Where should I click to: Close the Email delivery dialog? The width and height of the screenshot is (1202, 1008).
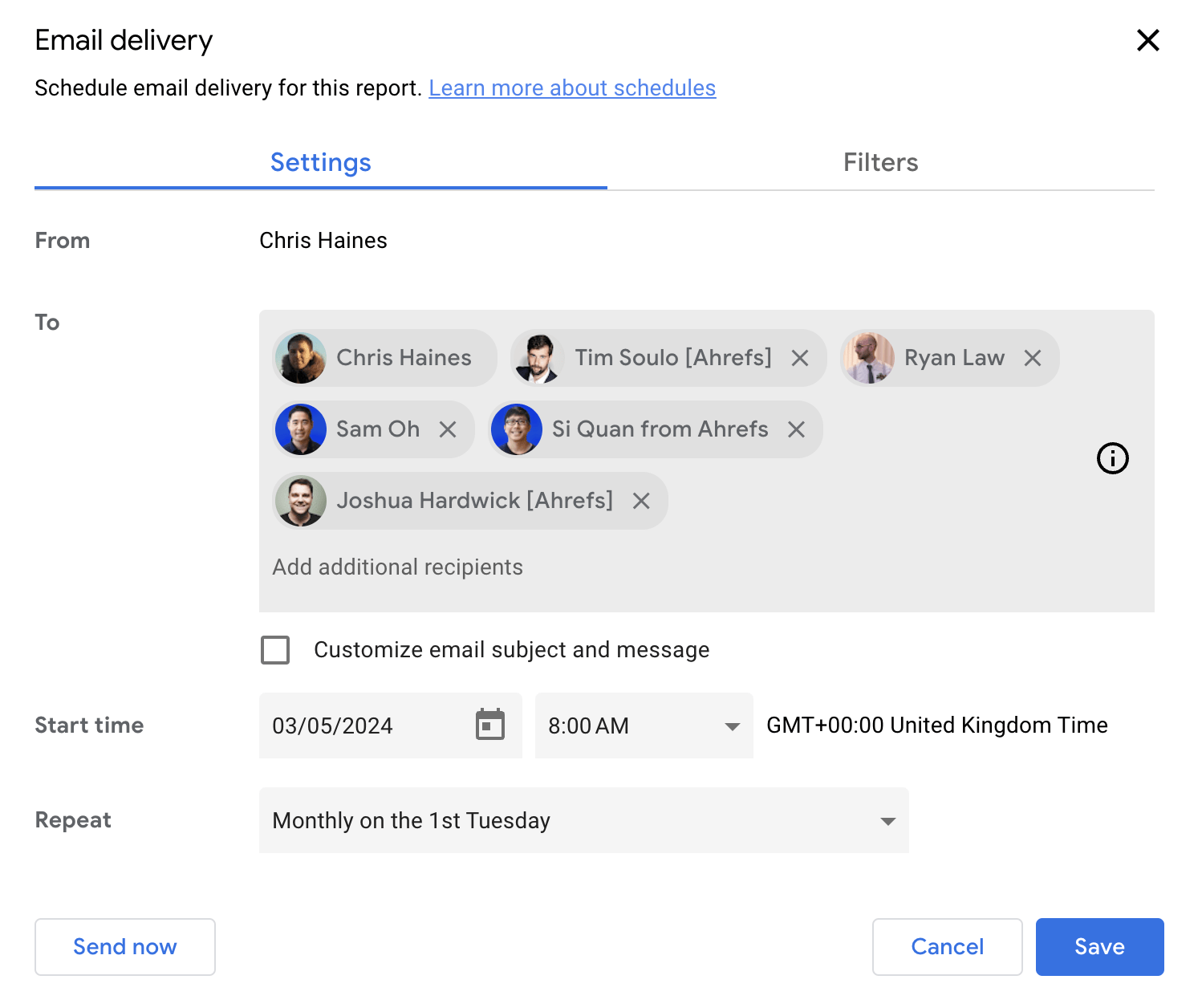pyautogui.click(x=1148, y=40)
